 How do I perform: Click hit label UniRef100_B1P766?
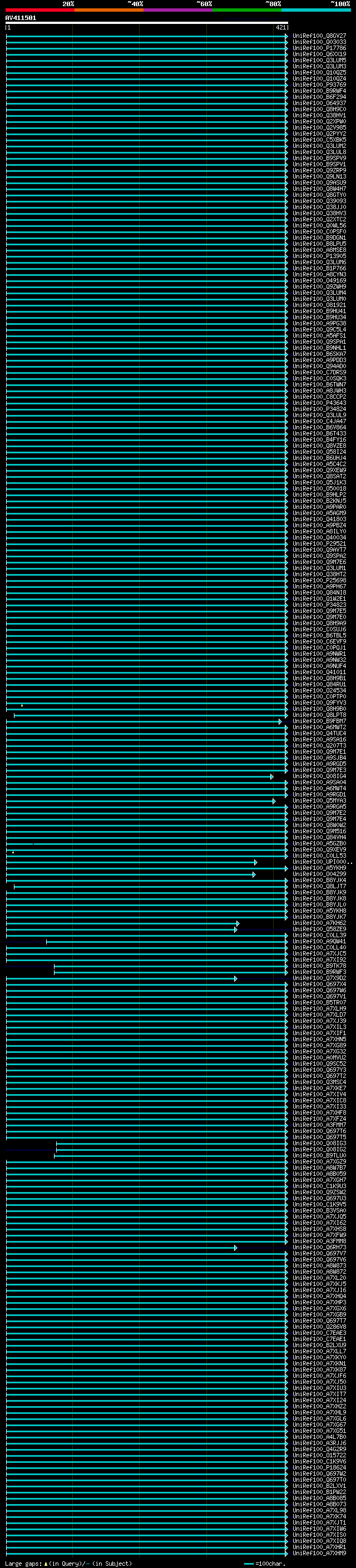(x=319, y=268)
